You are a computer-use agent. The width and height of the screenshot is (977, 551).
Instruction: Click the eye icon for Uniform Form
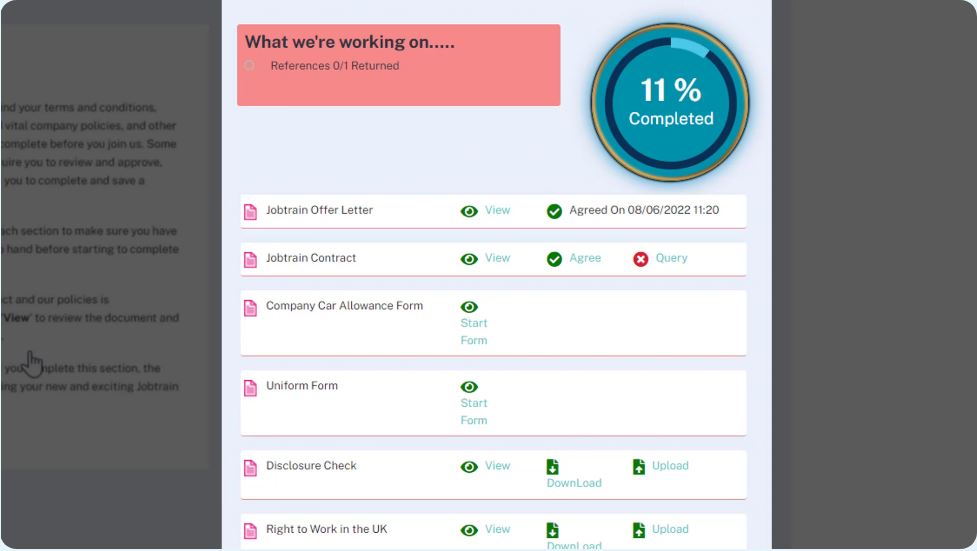[469, 387]
